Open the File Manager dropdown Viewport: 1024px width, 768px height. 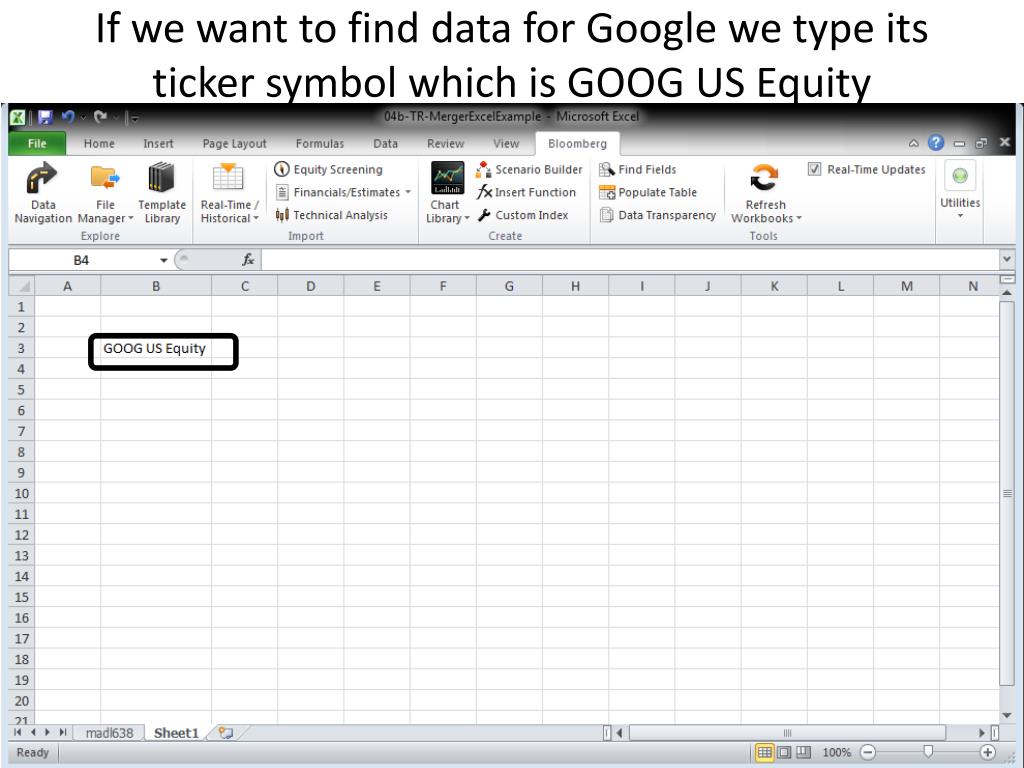104,193
